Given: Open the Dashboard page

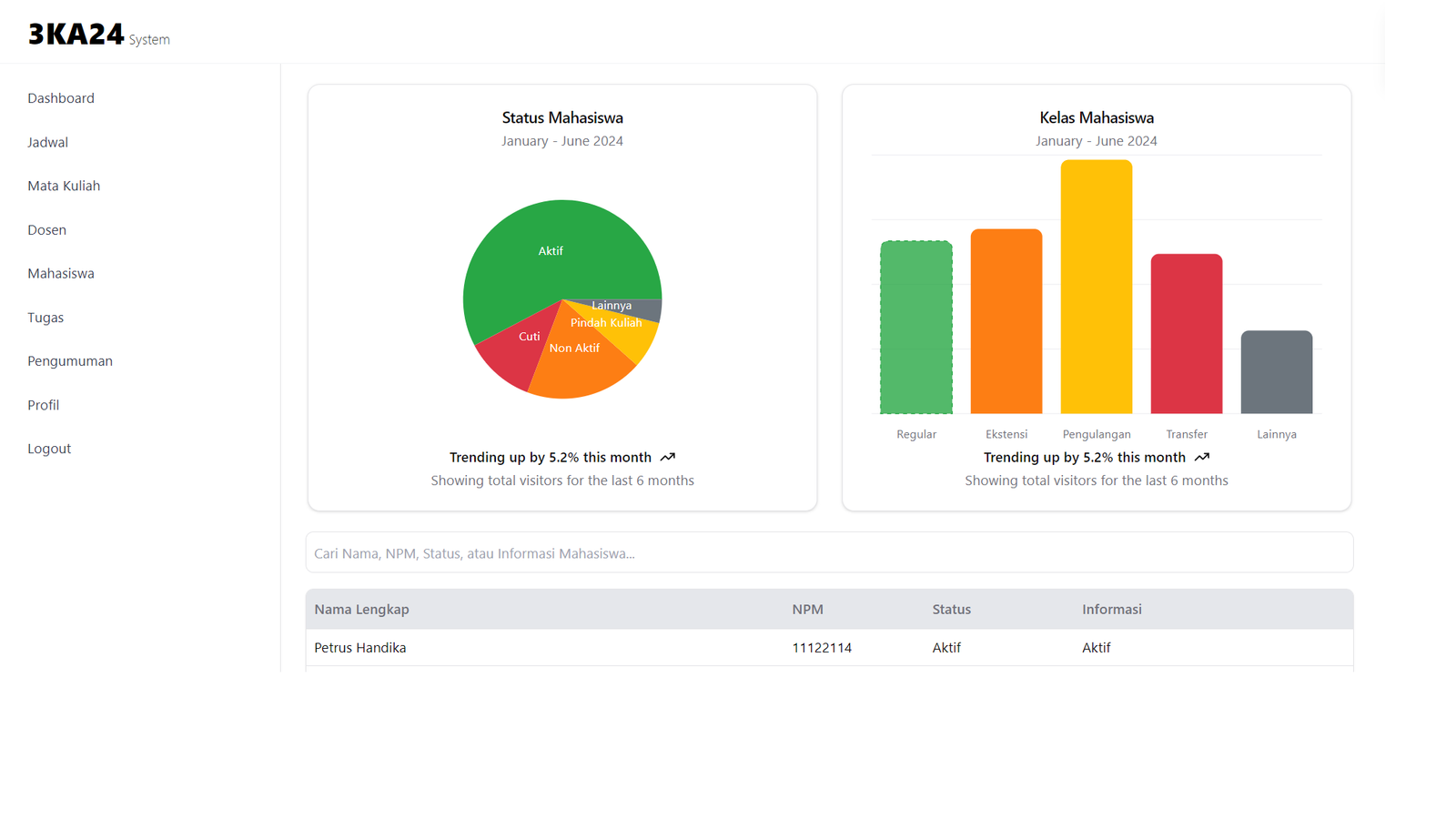Looking at the screenshot, I should click(x=61, y=98).
